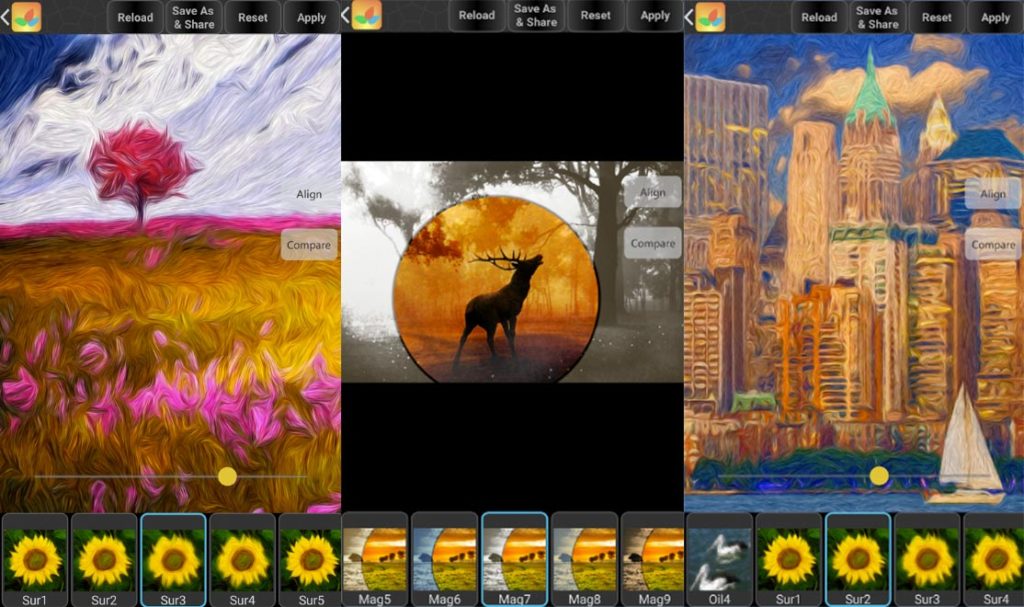Open app logo icon in right screen

click(710, 17)
